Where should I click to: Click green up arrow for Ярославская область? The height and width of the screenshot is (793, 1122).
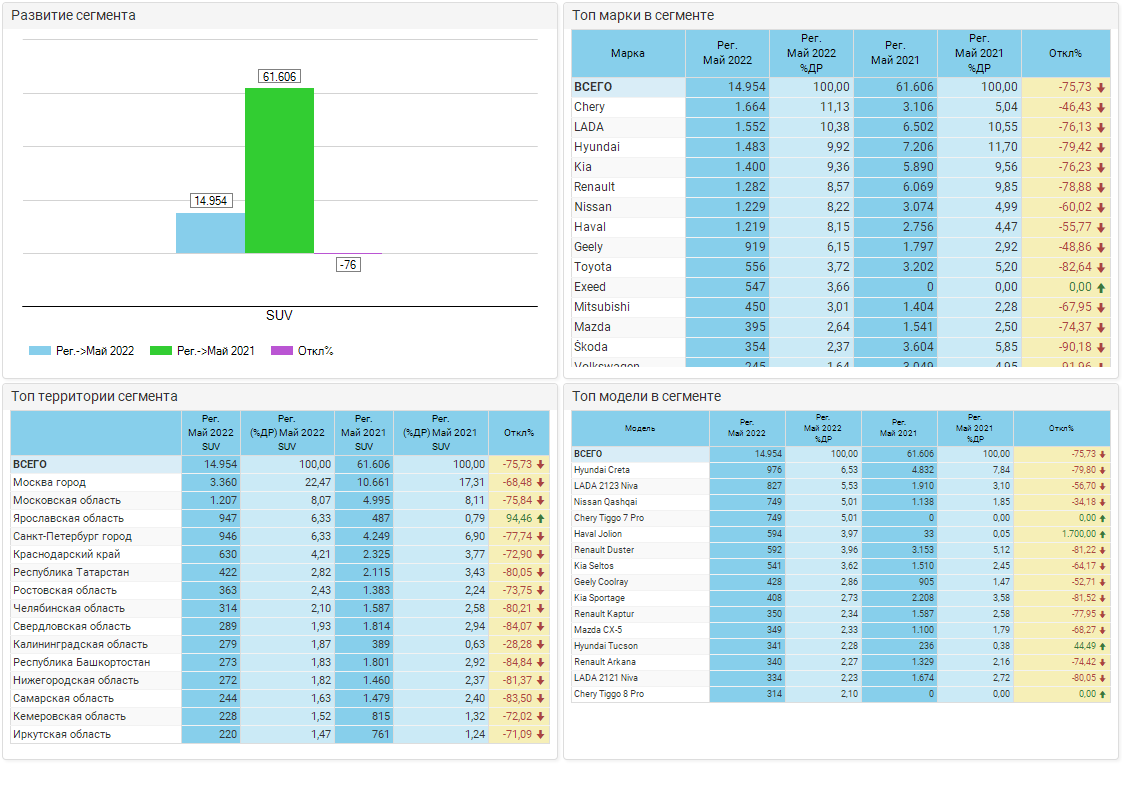pos(541,519)
